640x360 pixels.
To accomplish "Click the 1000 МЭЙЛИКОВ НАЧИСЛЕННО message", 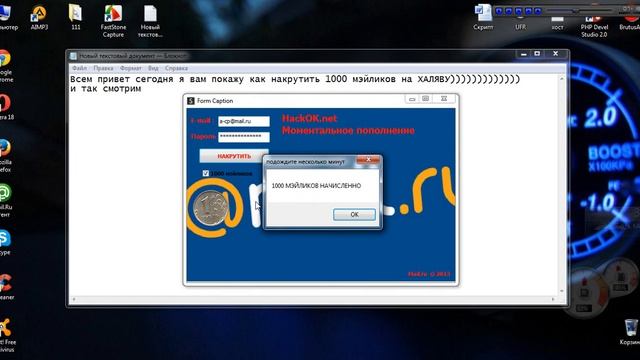I will 316,186.
